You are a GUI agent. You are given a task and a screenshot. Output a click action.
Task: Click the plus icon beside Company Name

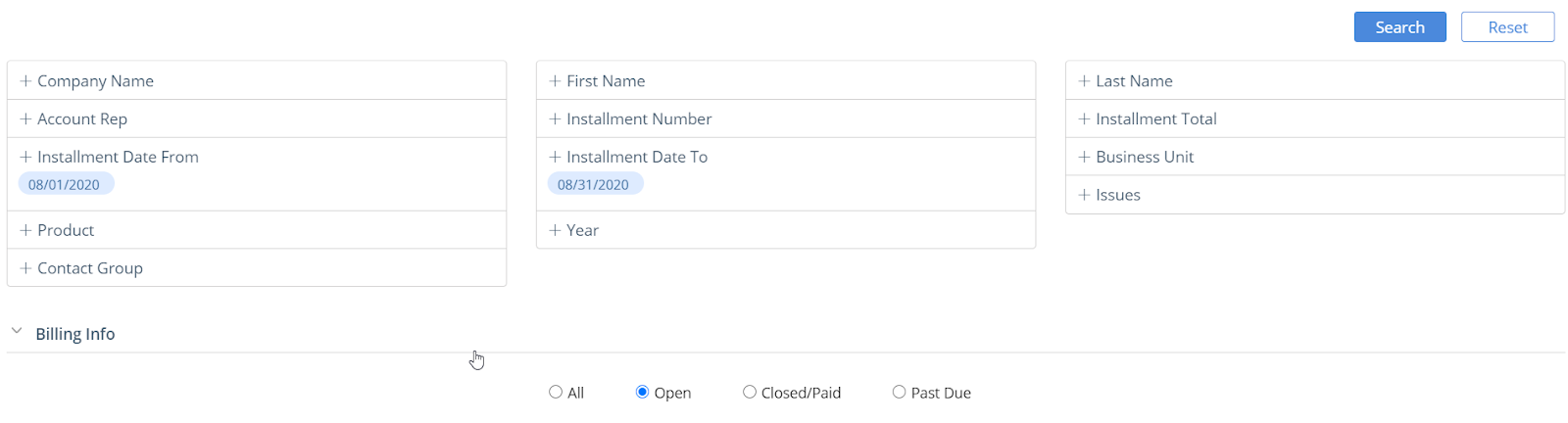[25, 81]
